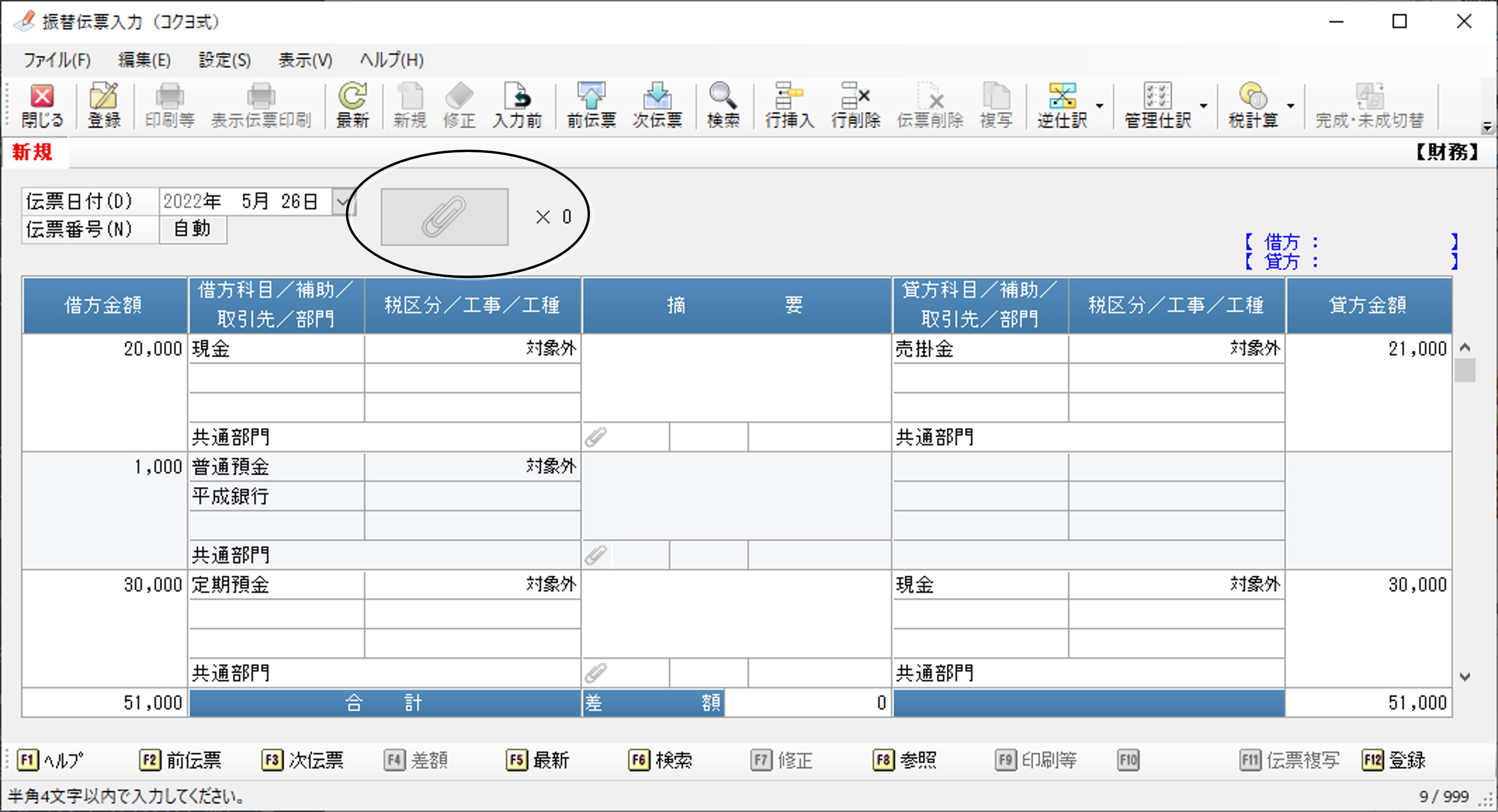Click the 新規 toolbar icon
1498x812 pixels.
(x=410, y=106)
